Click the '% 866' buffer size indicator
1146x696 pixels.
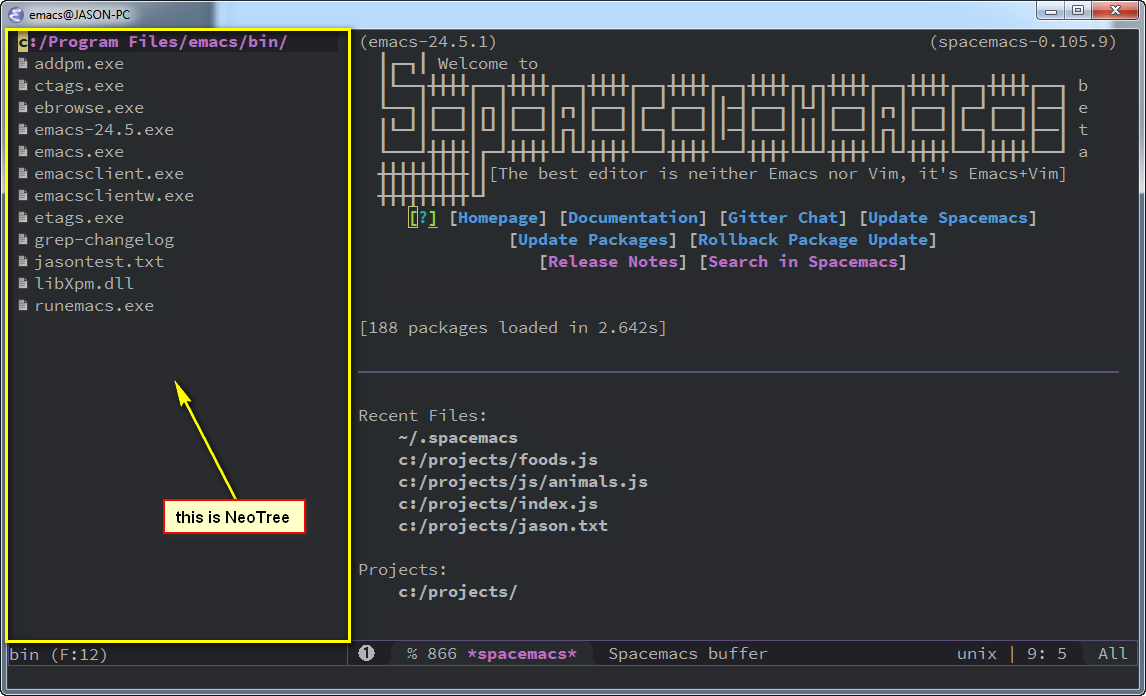click(x=432, y=654)
